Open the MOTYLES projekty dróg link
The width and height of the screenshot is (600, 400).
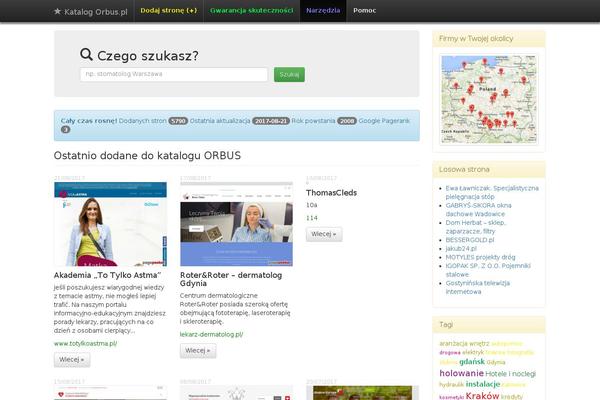[x=480, y=257]
